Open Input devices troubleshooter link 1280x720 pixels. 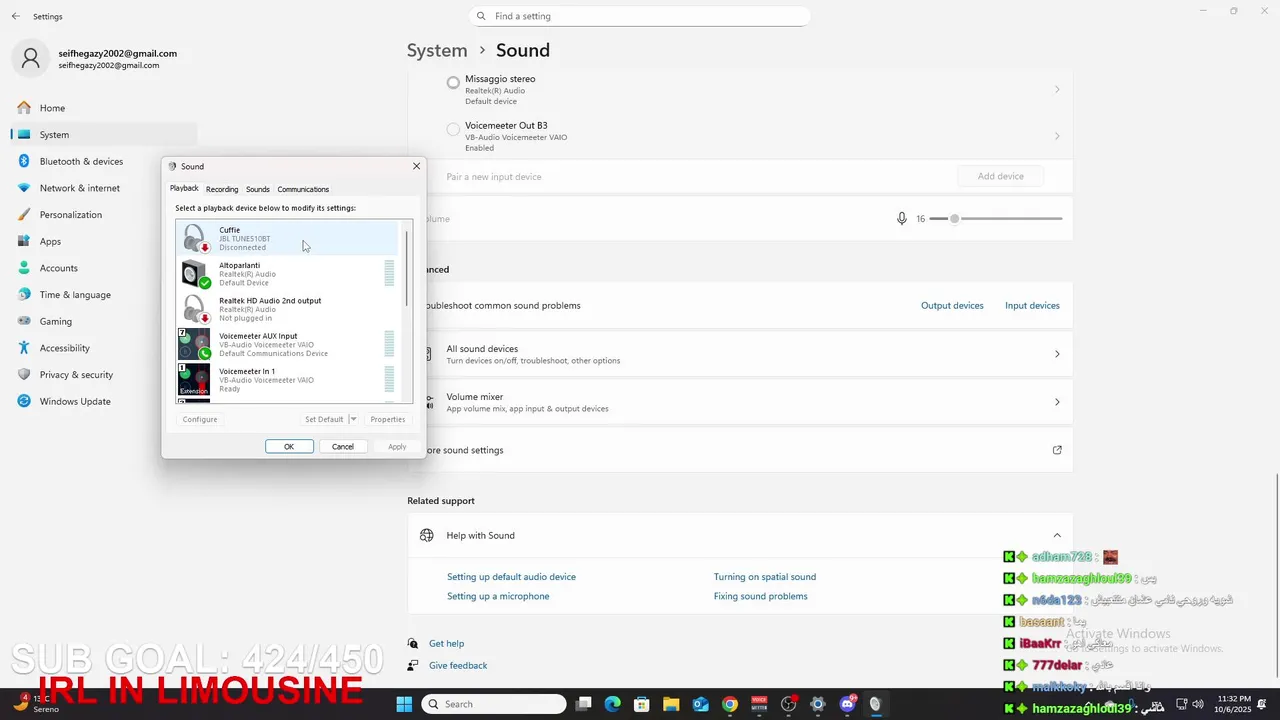click(1032, 306)
